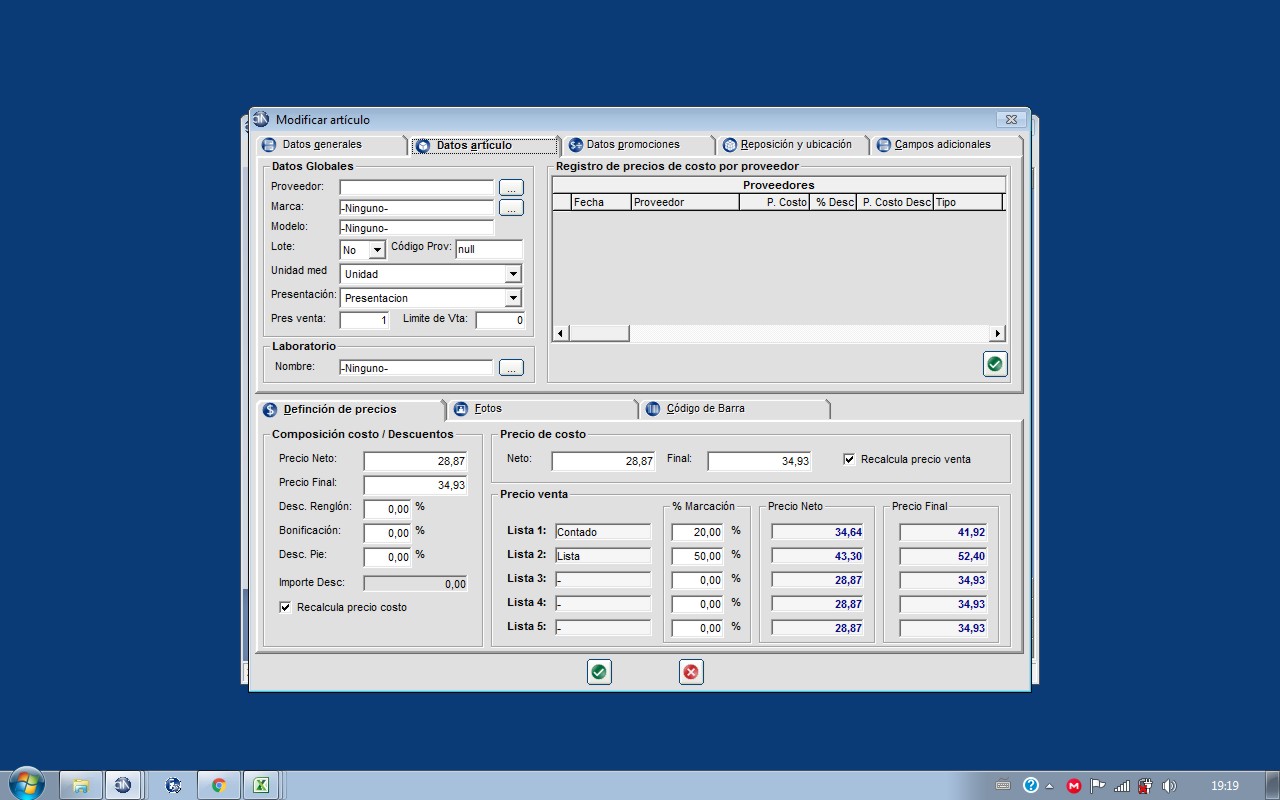Click the Proveedor input field
1280x800 pixels.
[417, 188]
